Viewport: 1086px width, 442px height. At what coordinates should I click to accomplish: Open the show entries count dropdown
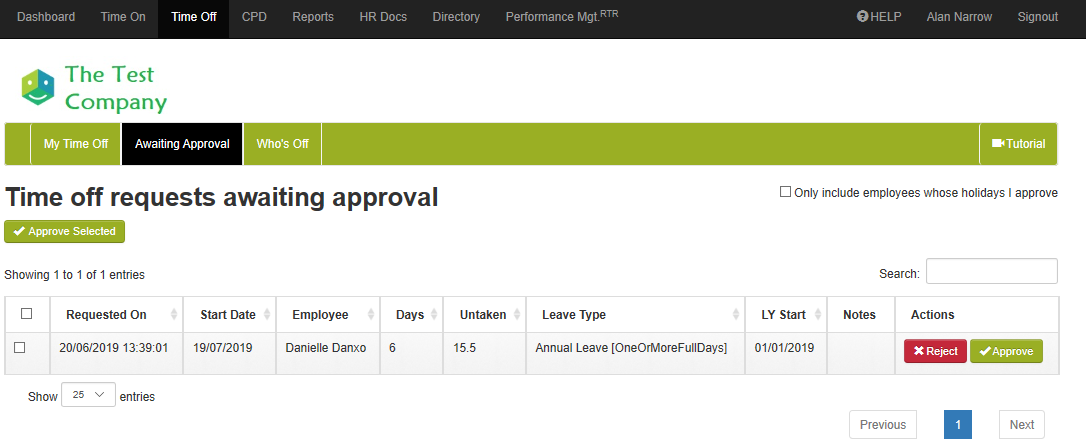point(88,395)
